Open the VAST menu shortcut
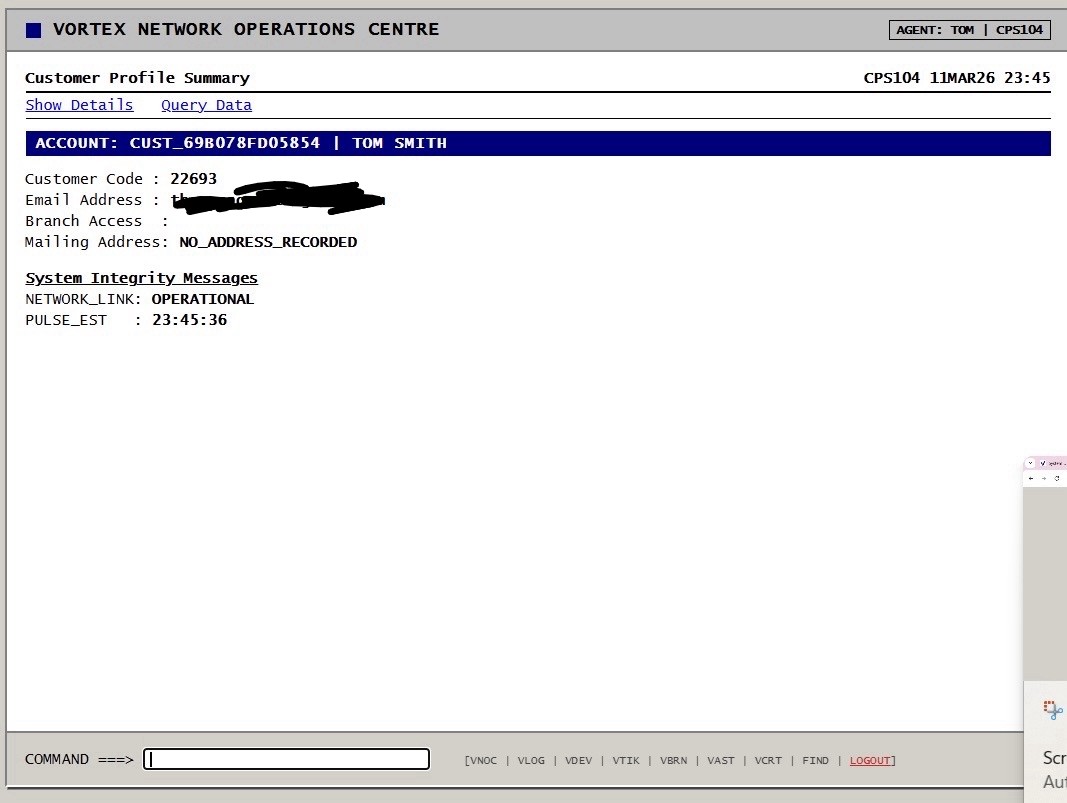 721,760
